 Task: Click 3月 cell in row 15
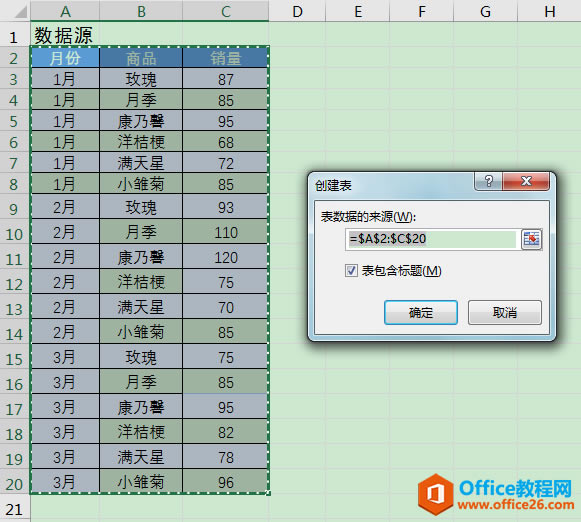click(x=65, y=357)
